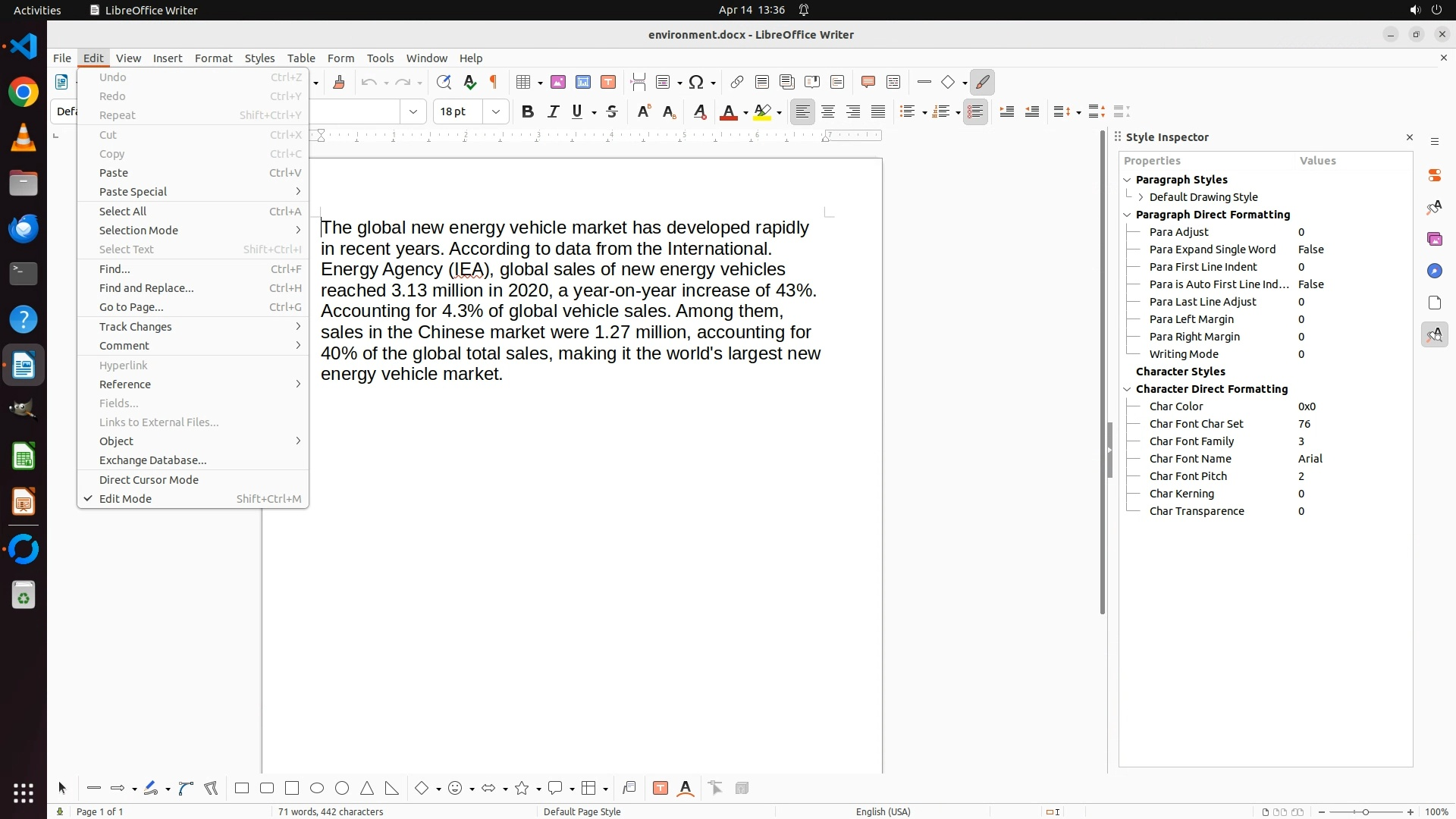1456x819 pixels.
Task: Apply Strikethrough using toolbar icon
Action: coord(612,112)
